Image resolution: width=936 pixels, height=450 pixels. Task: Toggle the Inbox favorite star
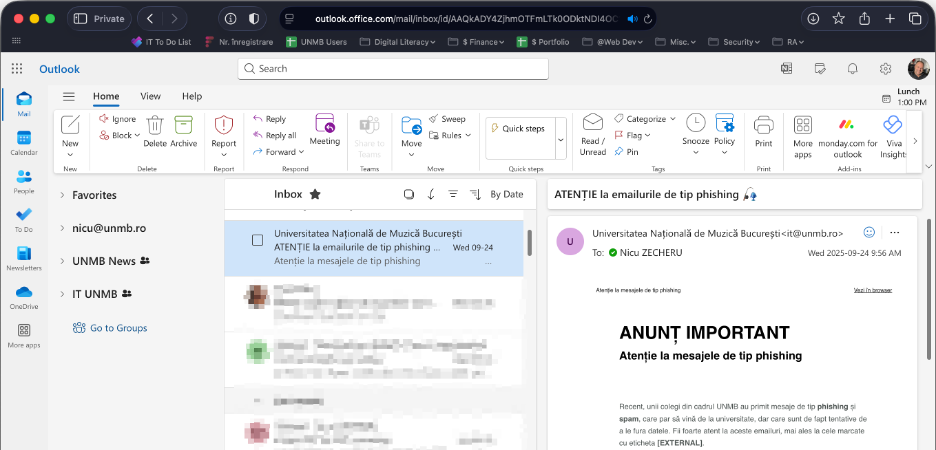pos(315,194)
